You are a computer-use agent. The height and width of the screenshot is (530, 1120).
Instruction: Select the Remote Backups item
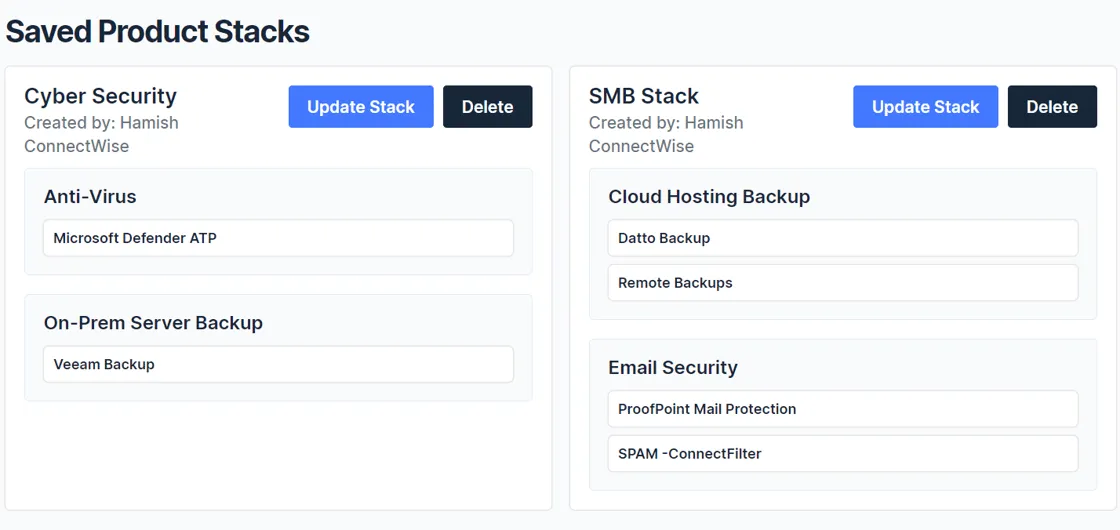point(843,283)
